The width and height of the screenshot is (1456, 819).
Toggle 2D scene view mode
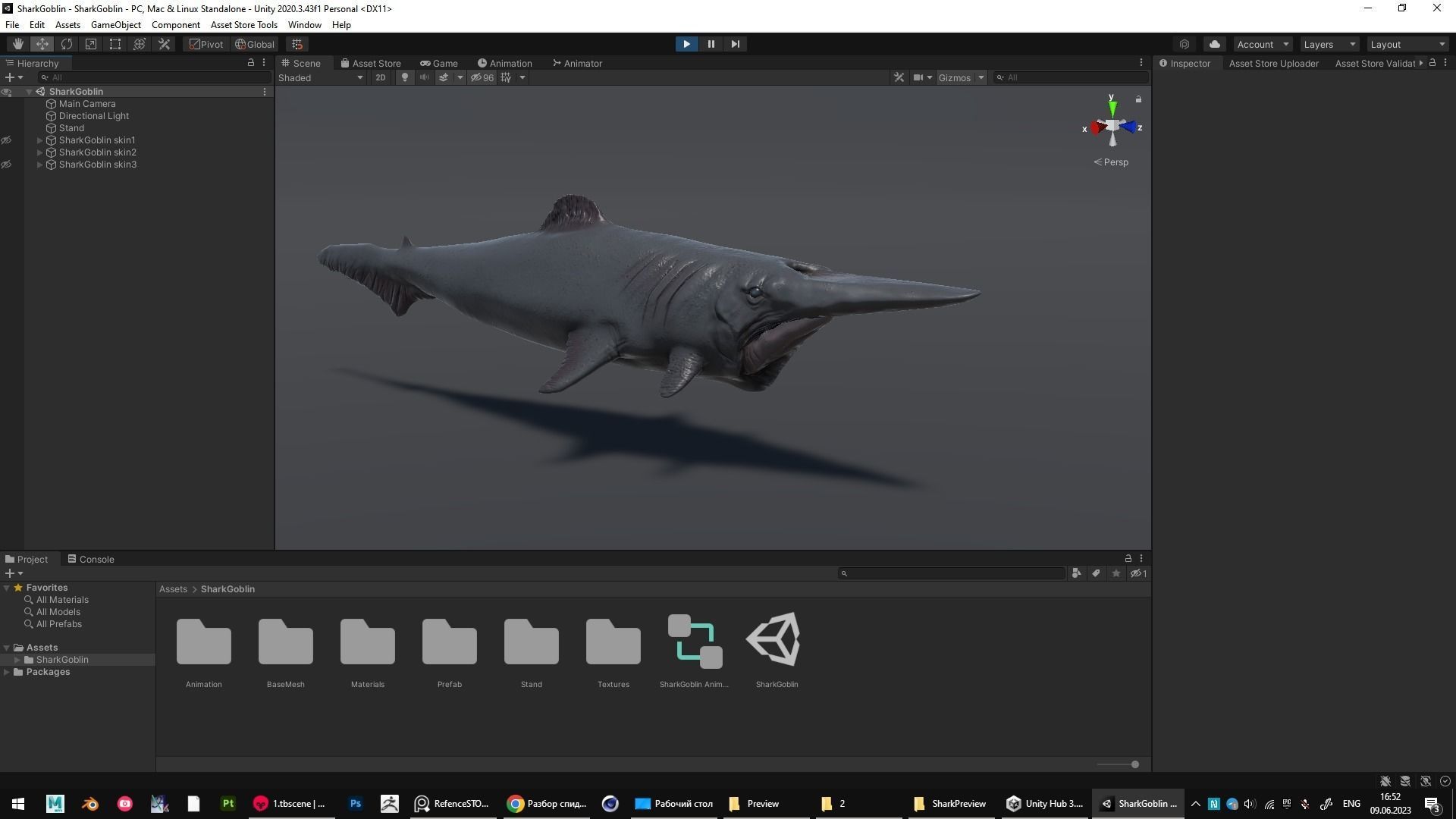click(x=381, y=77)
